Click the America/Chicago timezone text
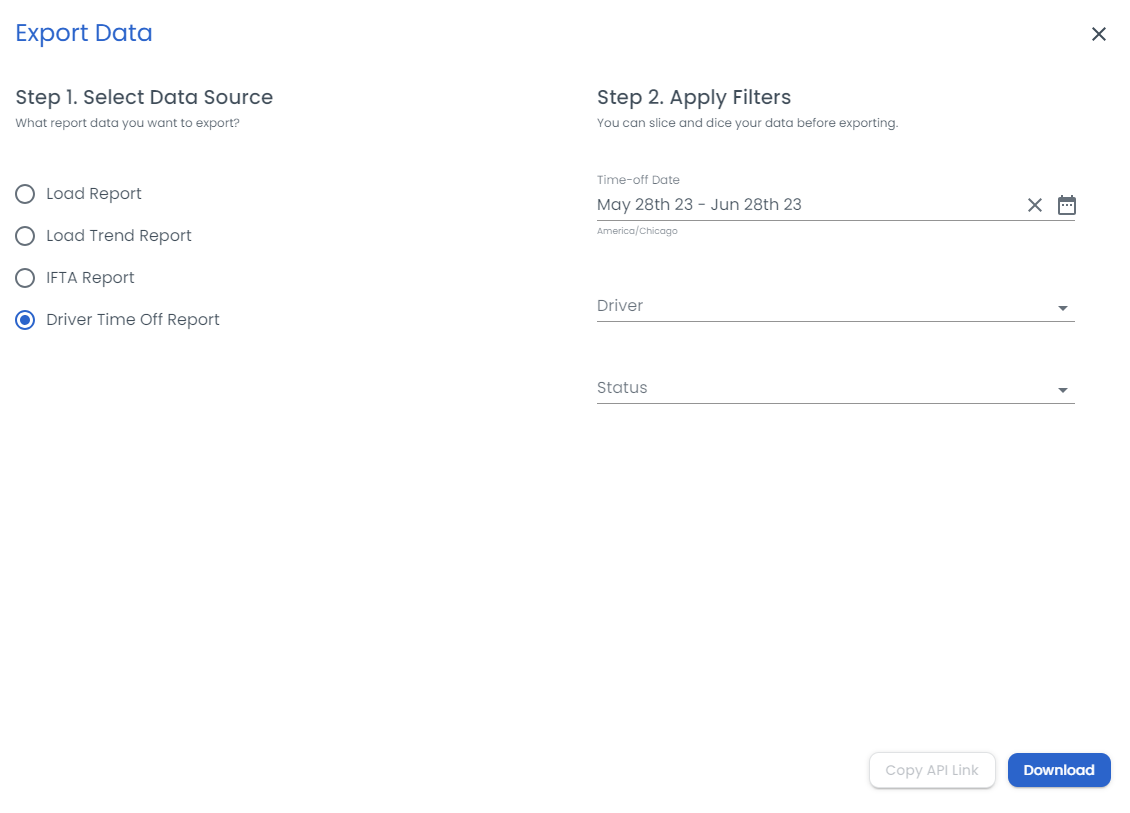The width and height of the screenshot is (1130, 813). pos(637,231)
